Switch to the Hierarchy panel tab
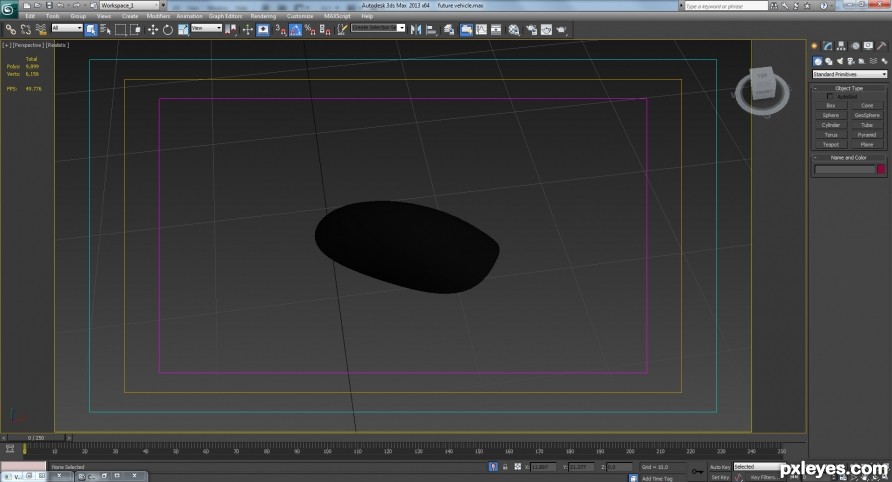892x482 pixels. [841, 46]
